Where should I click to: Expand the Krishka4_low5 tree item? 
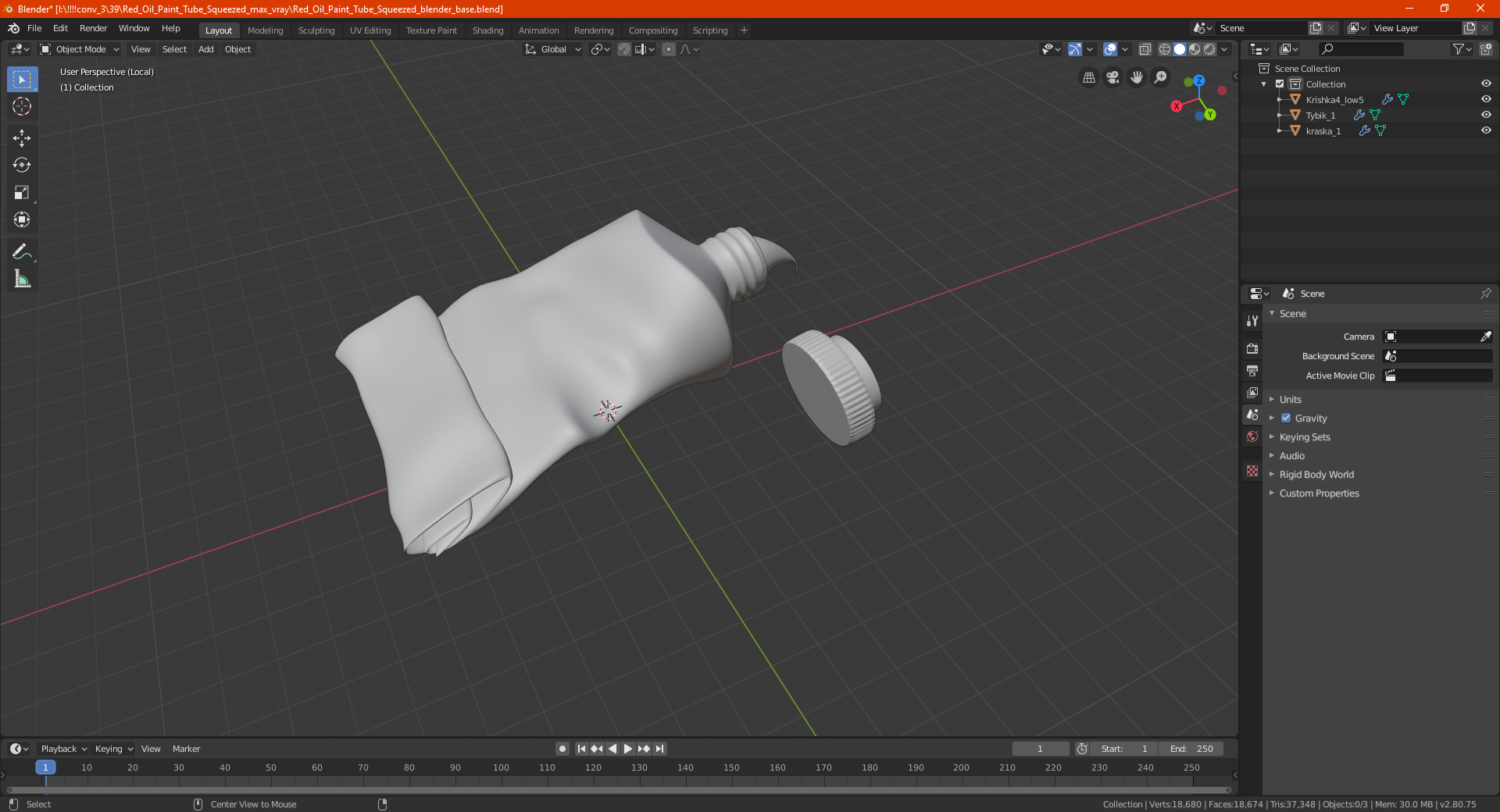coord(1280,100)
